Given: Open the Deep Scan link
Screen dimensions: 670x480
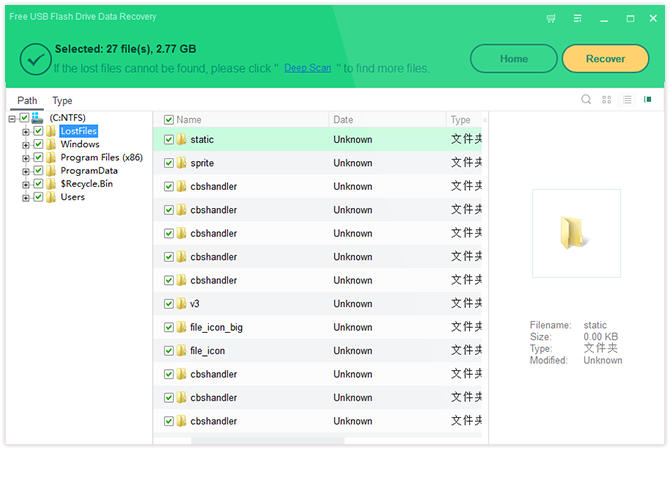Looking at the screenshot, I should coord(308,68).
